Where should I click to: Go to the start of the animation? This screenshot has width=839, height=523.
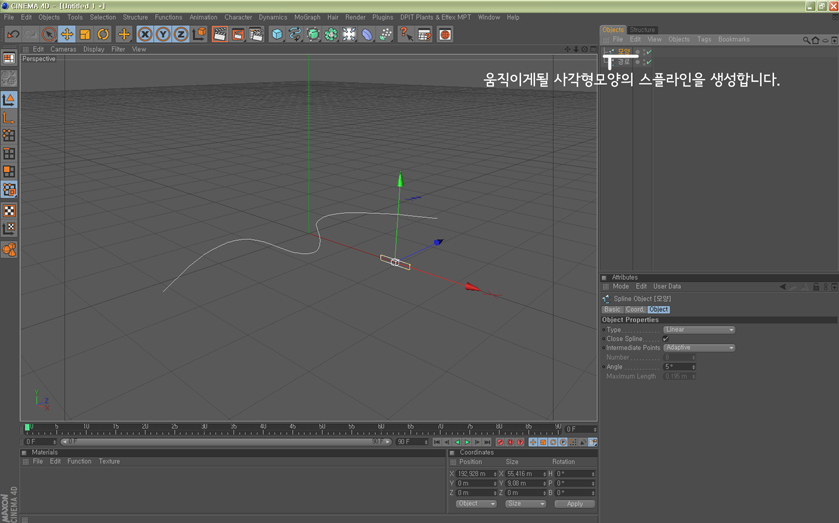(437, 442)
